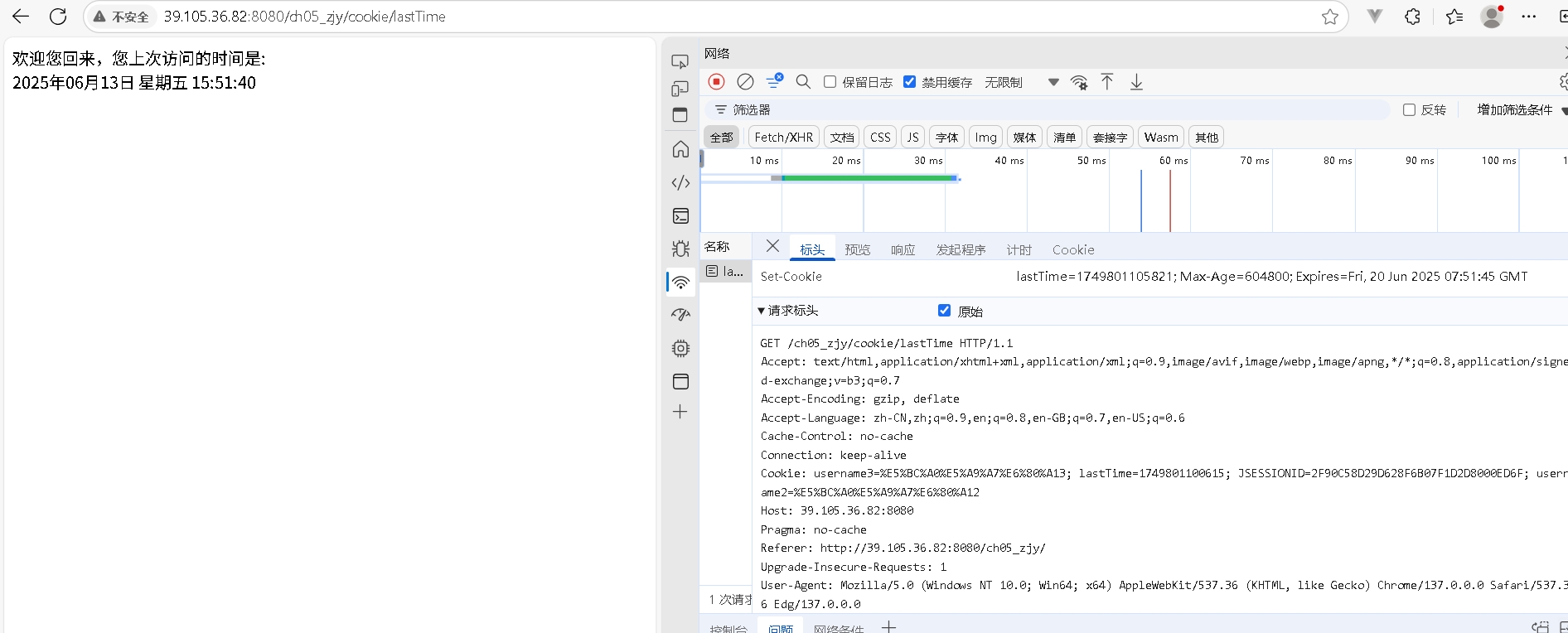Toggle the 原始 raw headers checkbox
Image resolution: width=1568 pixels, height=633 pixels.
point(944,311)
